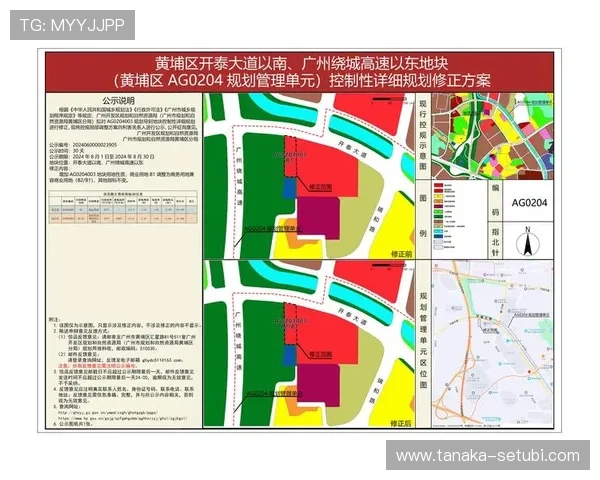The image size is (600, 480).
Task: Click the "公示说明" heading
Action: coord(118,101)
